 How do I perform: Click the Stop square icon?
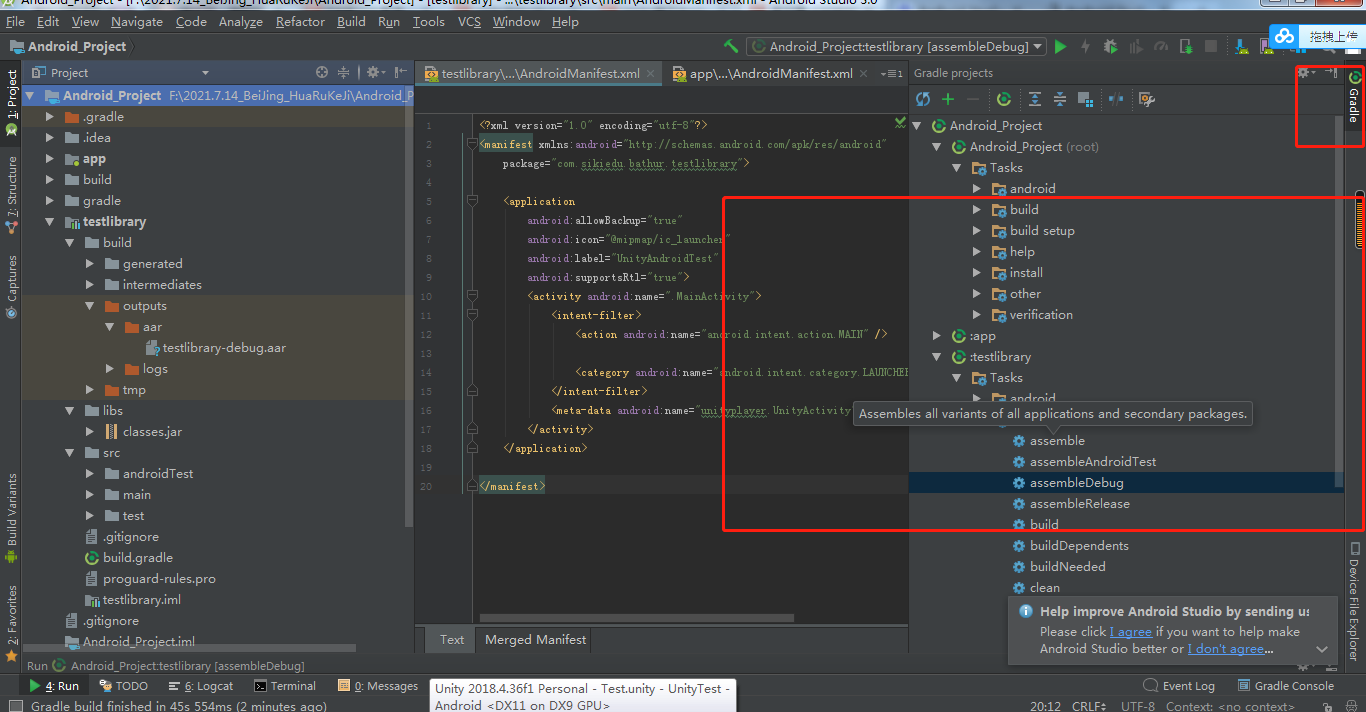click(1211, 46)
